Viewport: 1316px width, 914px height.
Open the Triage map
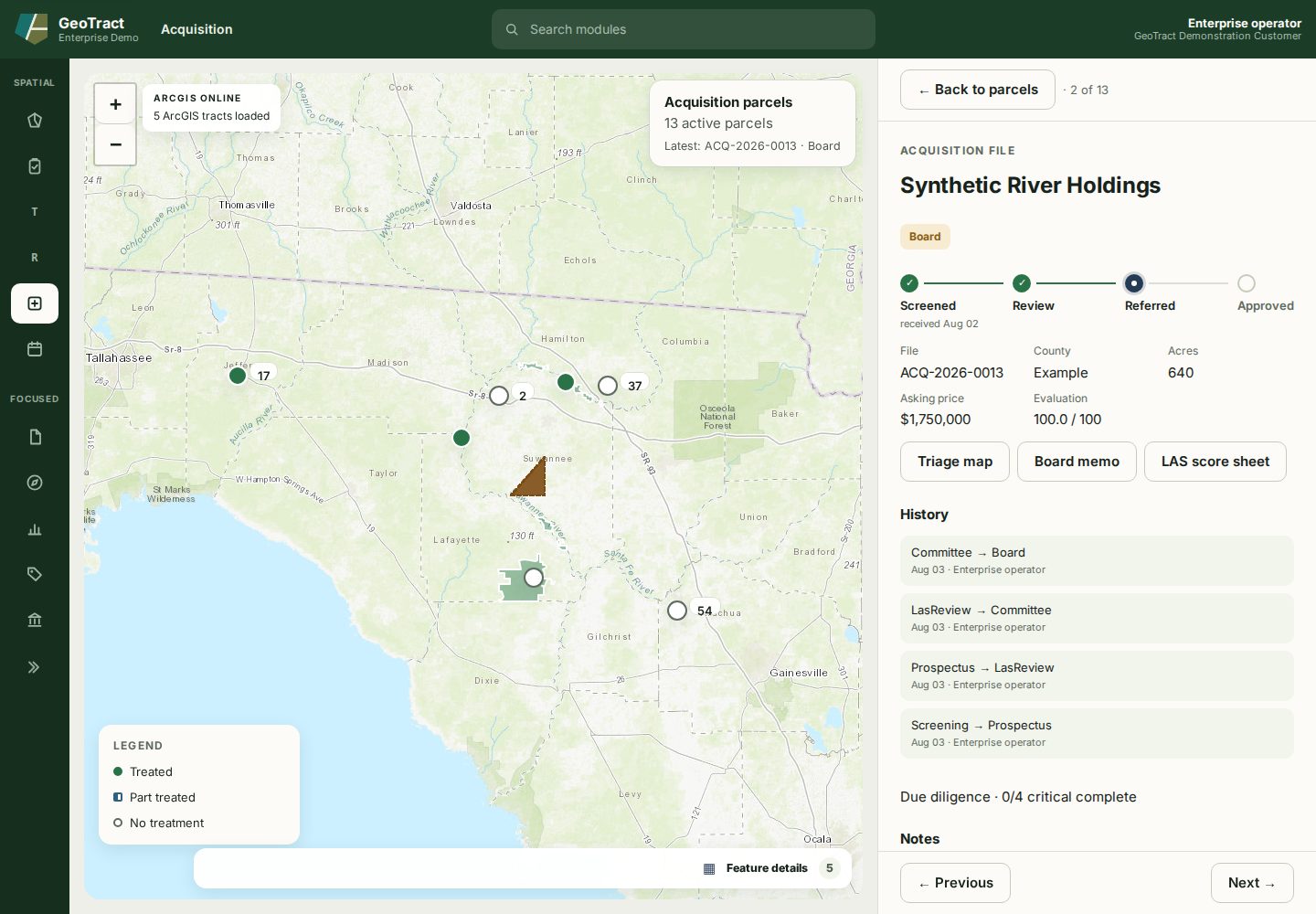coord(955,462)
